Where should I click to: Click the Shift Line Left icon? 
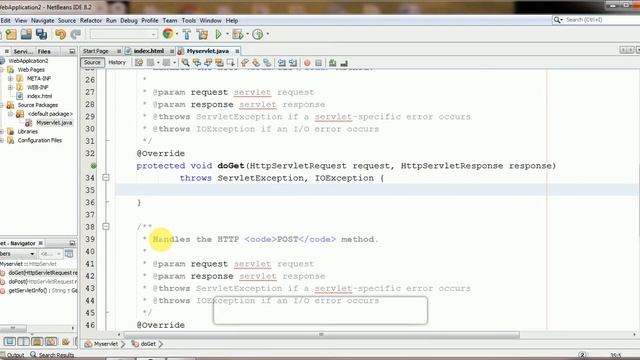pos(282,63)
